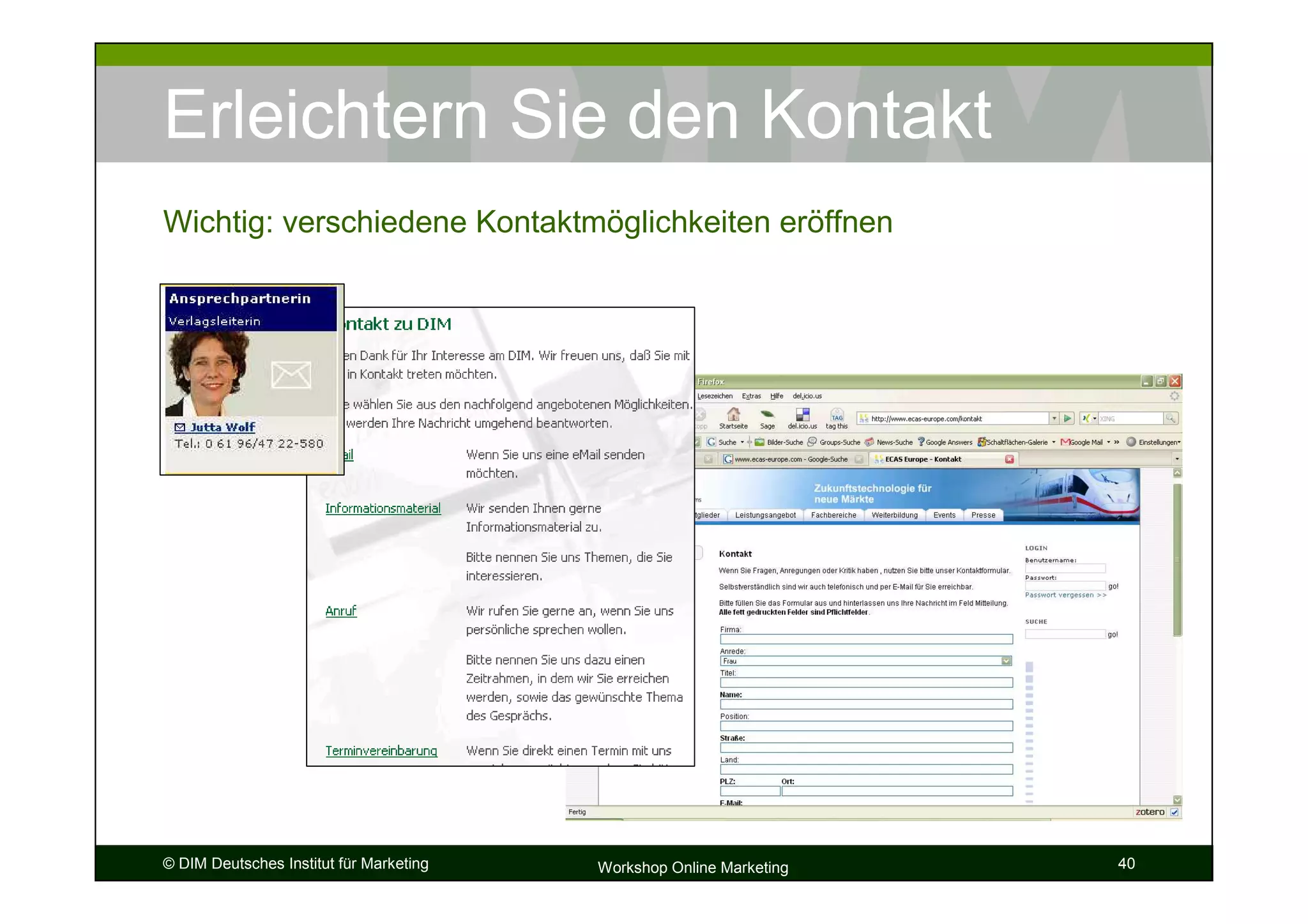Click the Google Mail toolbar button
Image resolution: width=1308 pixels, height=924 pixels.
(x=1081, y=442)
